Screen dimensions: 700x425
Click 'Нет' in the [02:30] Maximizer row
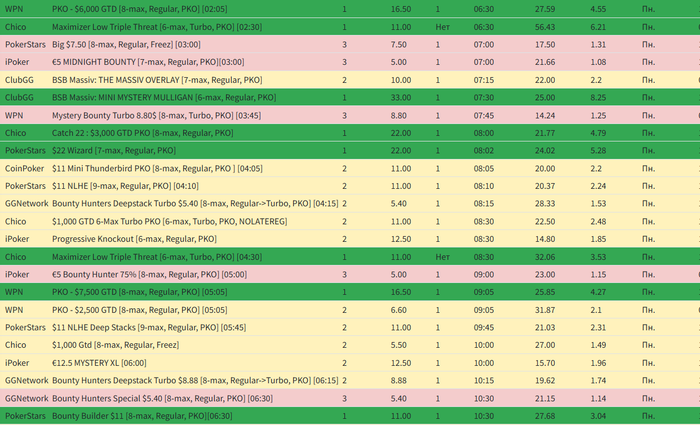[442, 27]
